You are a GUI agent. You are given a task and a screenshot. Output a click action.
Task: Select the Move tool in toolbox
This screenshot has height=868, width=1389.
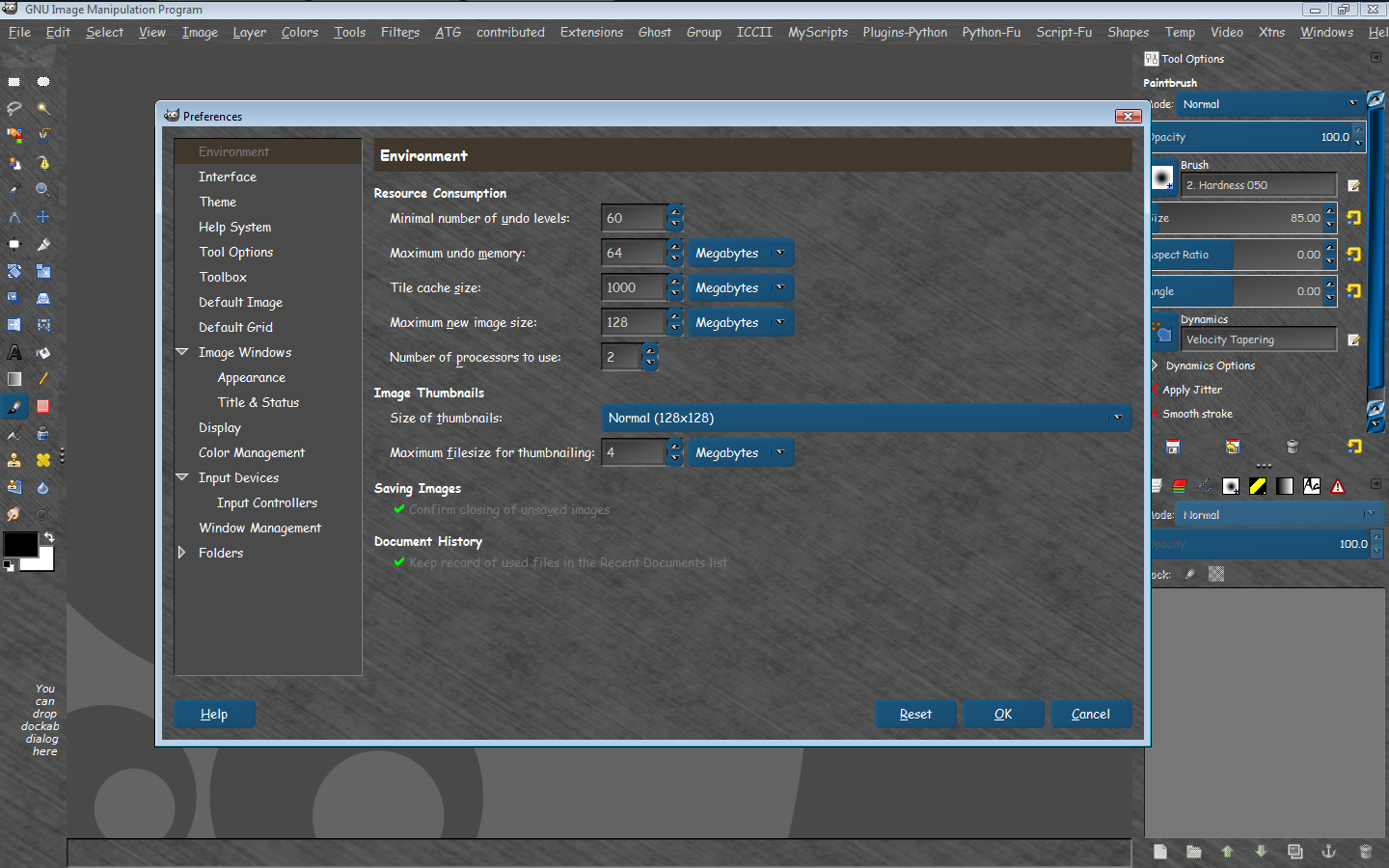[43, 217]
